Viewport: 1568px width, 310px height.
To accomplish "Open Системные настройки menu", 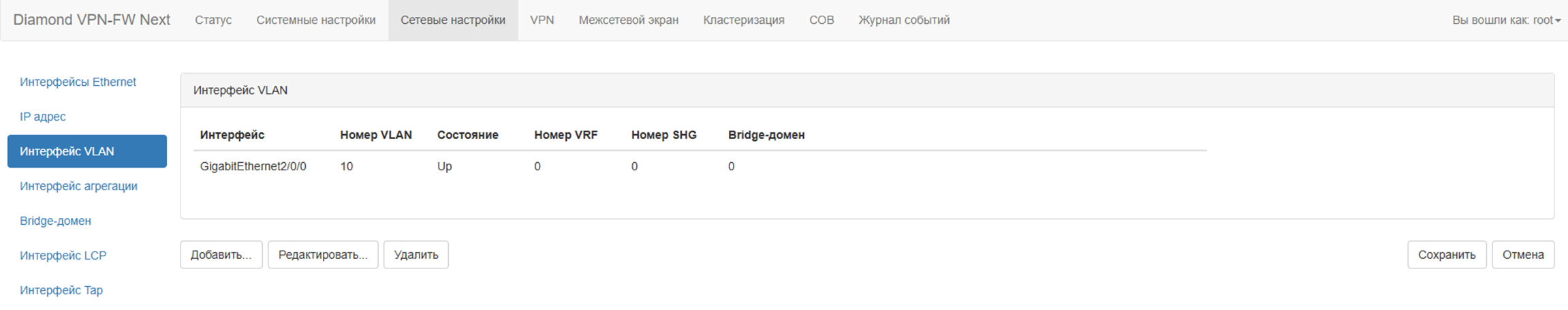I will click(x=315, y=20).
